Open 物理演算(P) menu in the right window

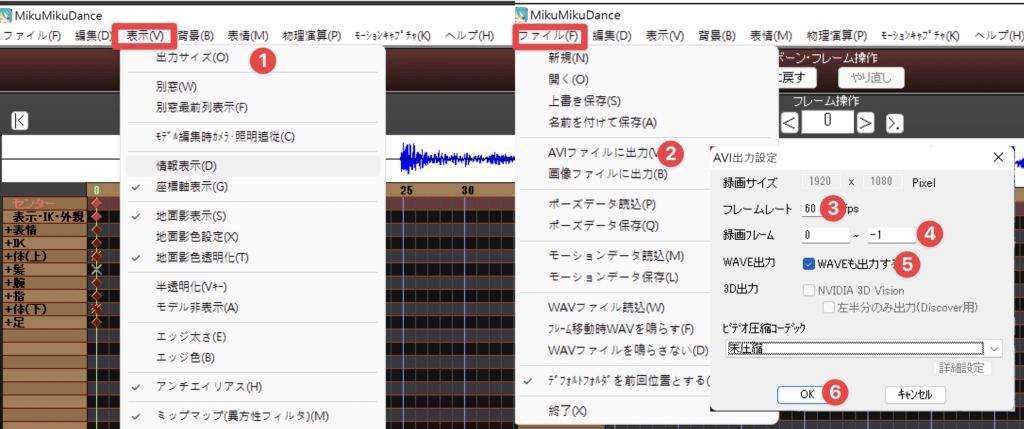pos(837,35)
